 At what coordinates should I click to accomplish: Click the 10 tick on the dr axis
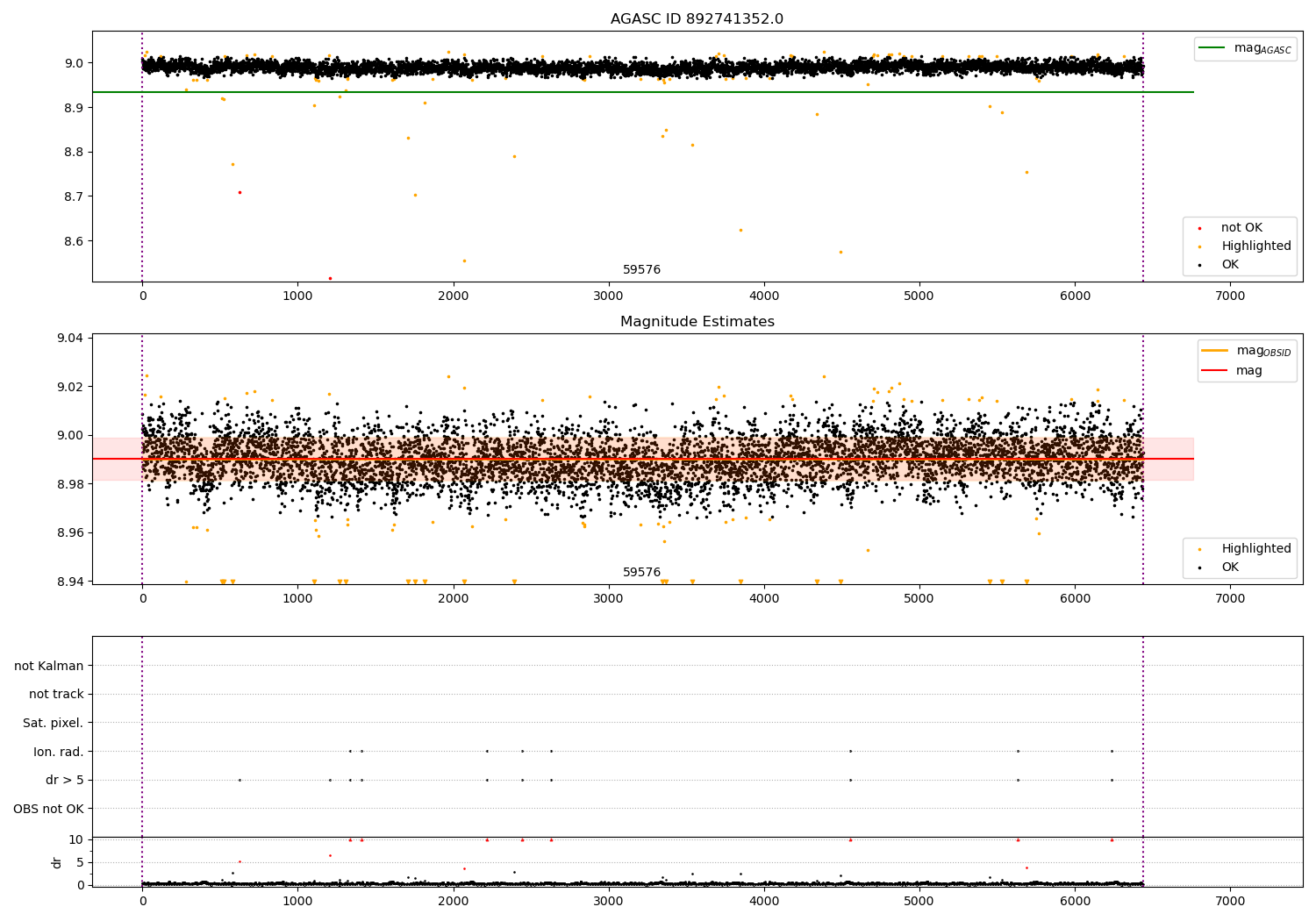point(76,839)
